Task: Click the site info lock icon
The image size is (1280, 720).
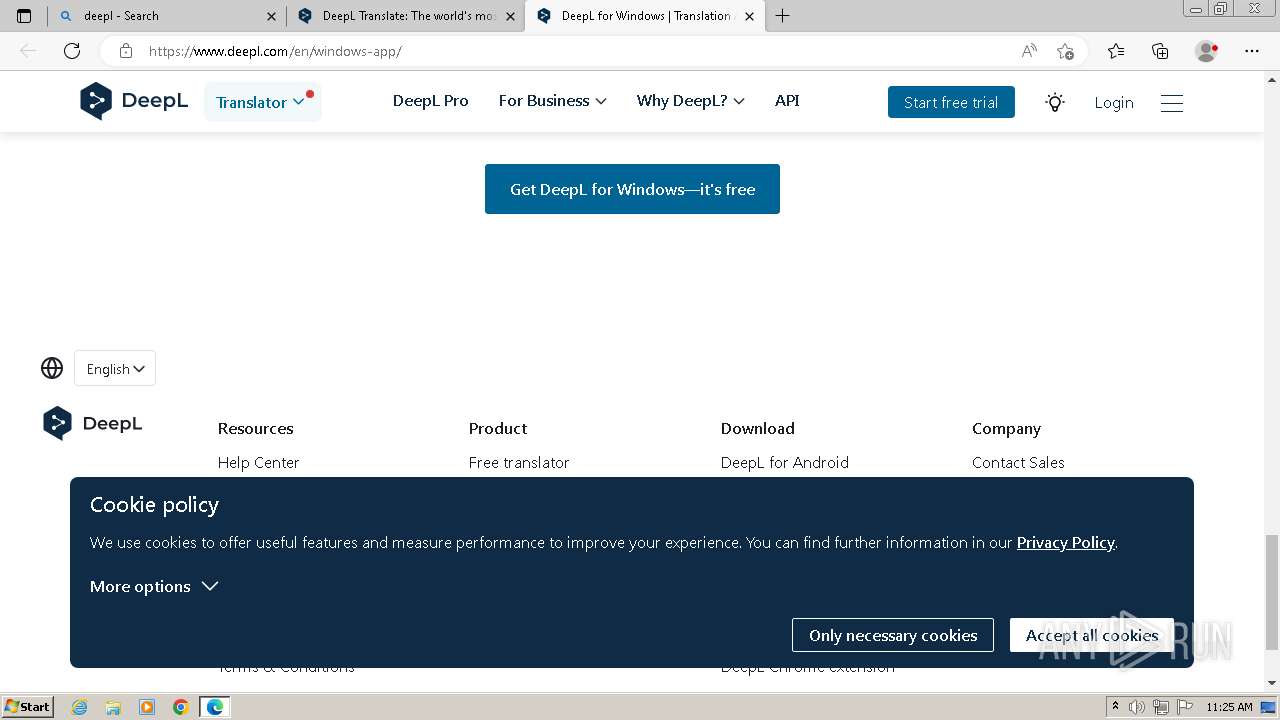Action: tap(126, 51)
